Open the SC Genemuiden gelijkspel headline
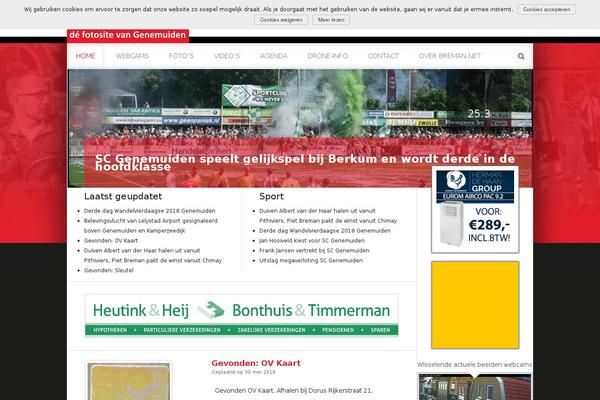 click(x=305, y=163)
